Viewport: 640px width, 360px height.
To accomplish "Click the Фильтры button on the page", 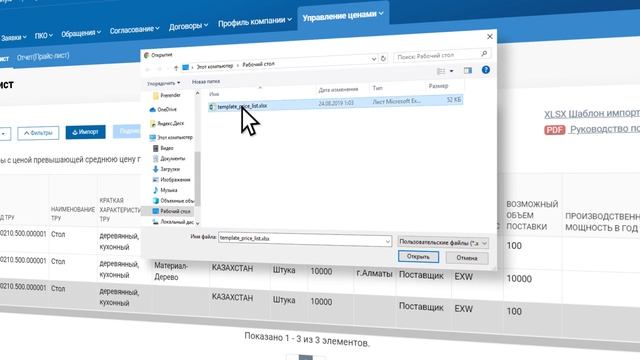I will coord(38,133).
